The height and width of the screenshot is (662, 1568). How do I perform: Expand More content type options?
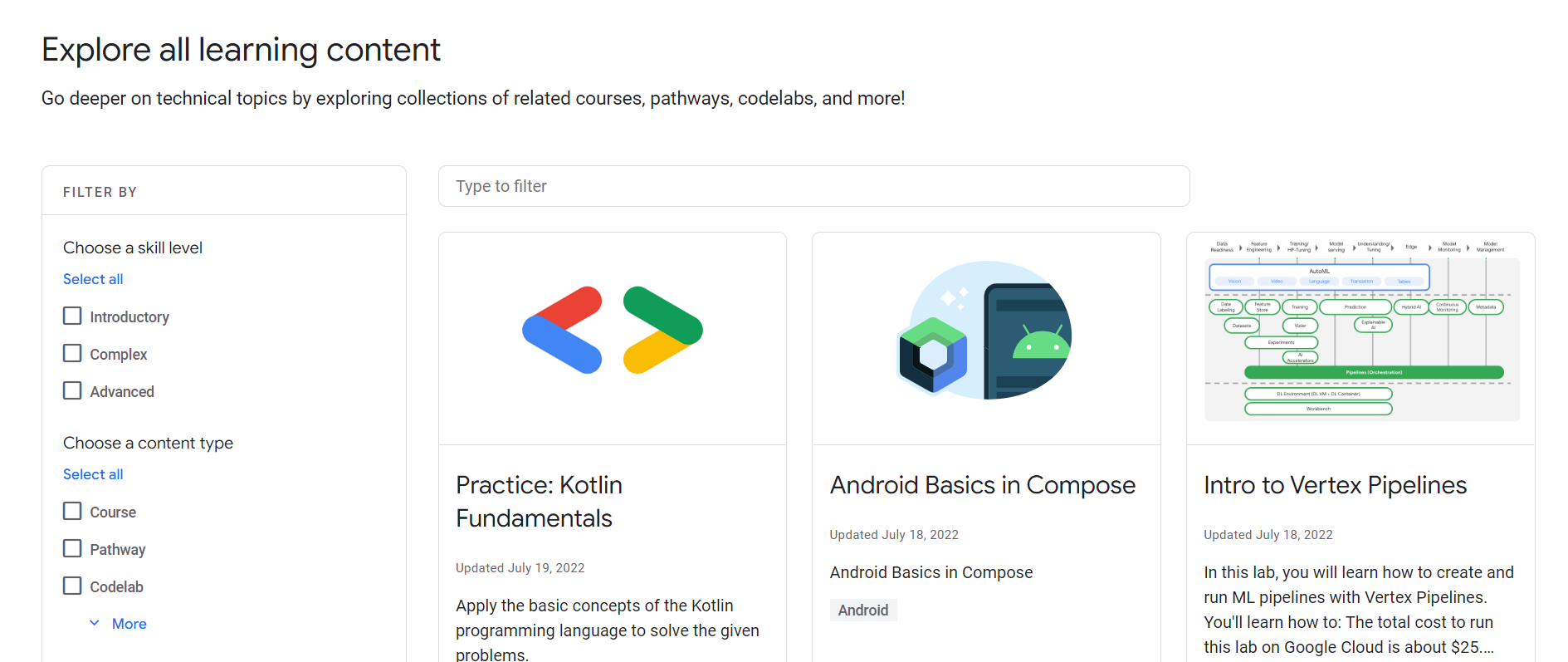[129, 624]
